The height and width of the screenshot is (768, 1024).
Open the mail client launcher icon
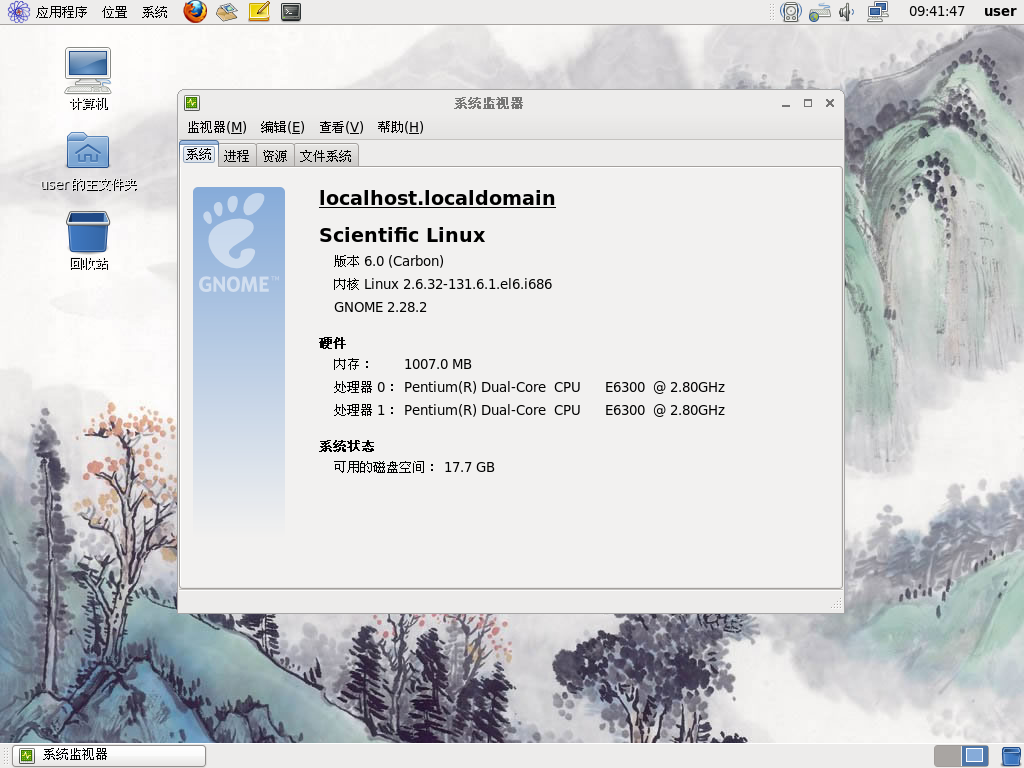click(x=227, y=11)
